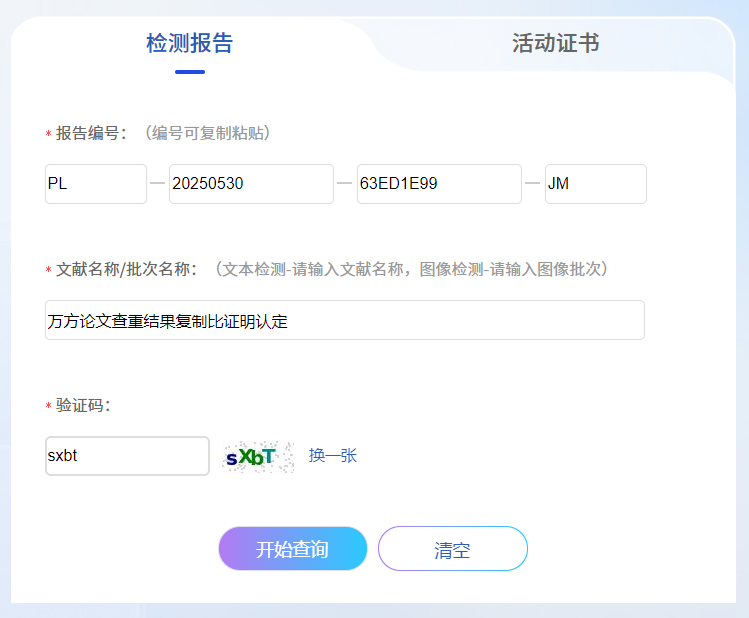Click the 文献名称 input field
The width and height of the screenshot is (749, 618).
point(345,320)
